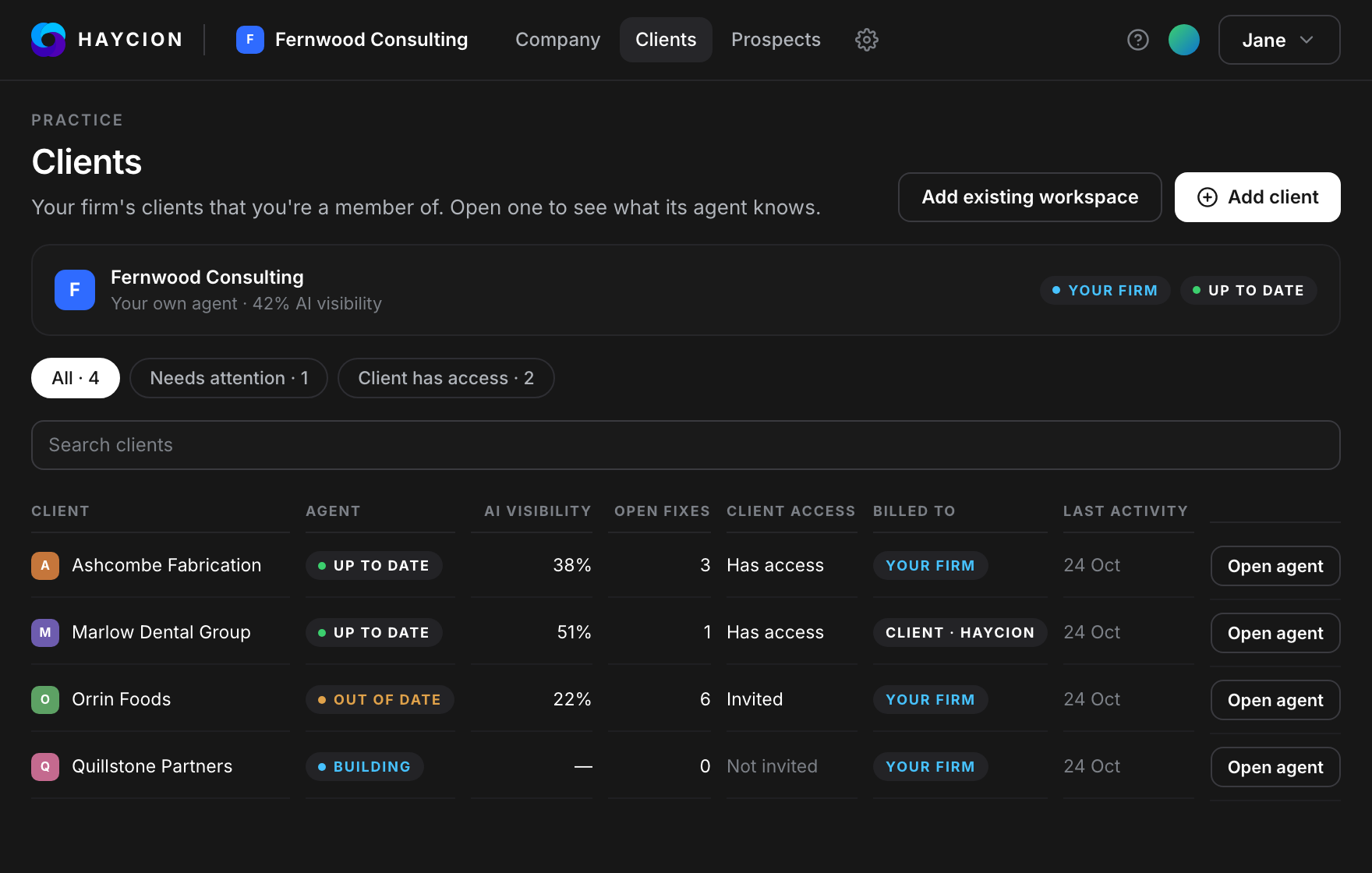The image size is (1372, 873).
Task: Click Marlow Dental Group client name
Action: 161,632
